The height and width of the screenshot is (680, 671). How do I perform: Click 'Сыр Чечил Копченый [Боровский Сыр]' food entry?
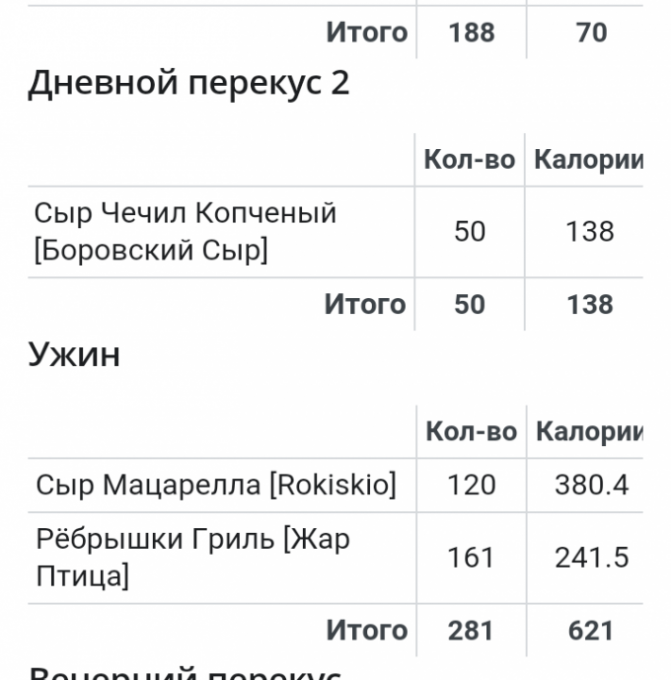tap(185, 231)
